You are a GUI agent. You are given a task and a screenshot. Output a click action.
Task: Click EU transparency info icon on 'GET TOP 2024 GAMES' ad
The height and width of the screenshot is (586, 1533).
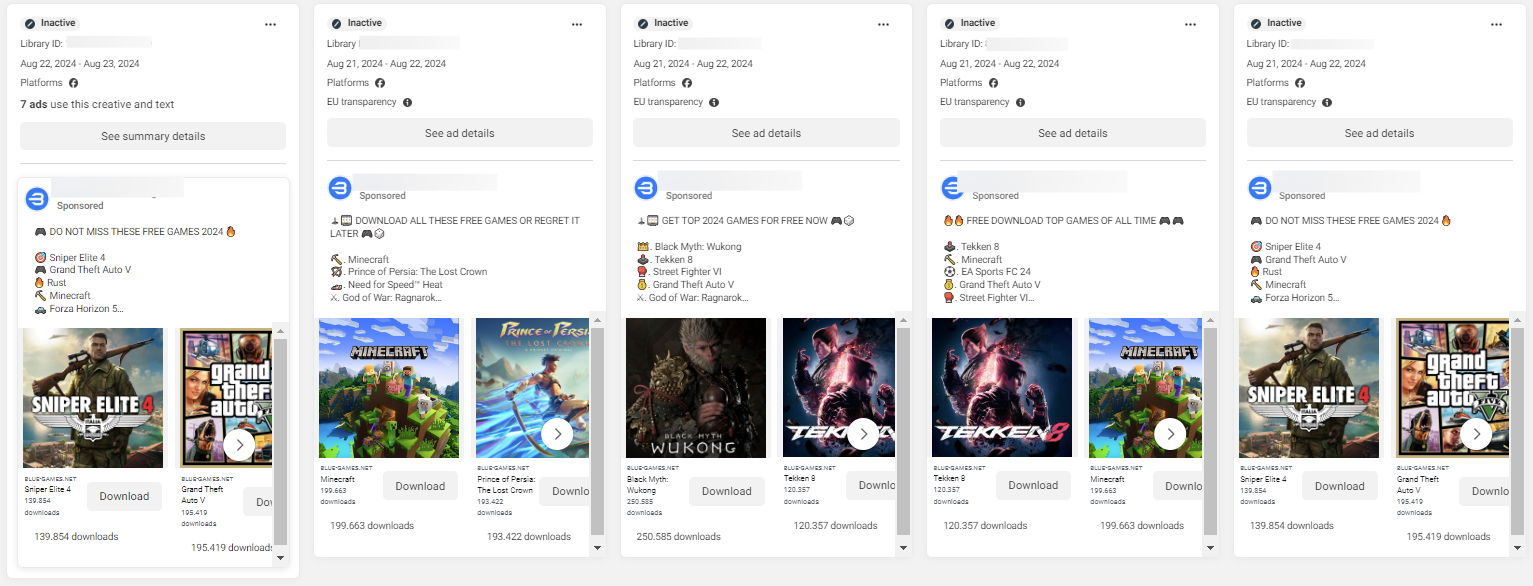[x=714, y=102]
